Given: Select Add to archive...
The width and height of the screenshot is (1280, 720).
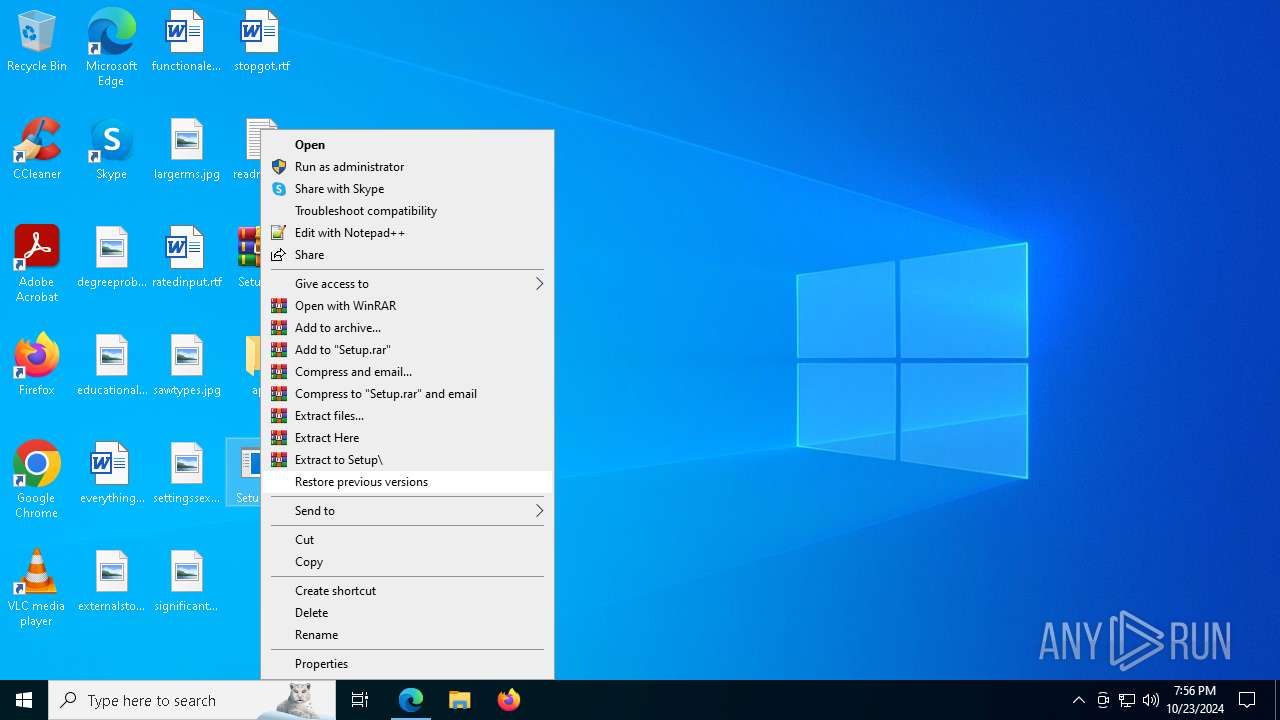Looking at the screenshot, I should [x=408, y=328].
